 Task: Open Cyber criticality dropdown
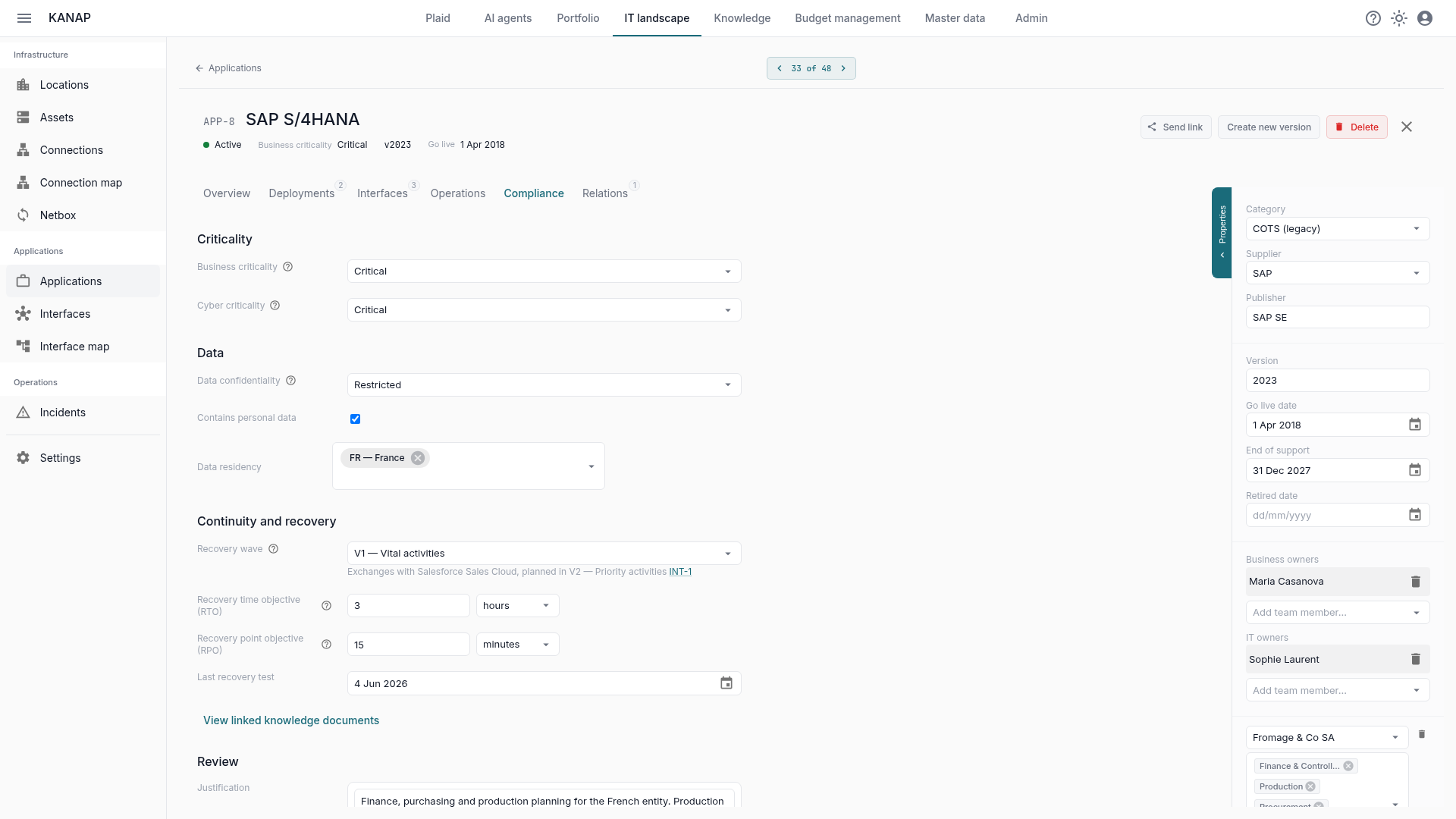pyautogui.click(x=544, y=310)
